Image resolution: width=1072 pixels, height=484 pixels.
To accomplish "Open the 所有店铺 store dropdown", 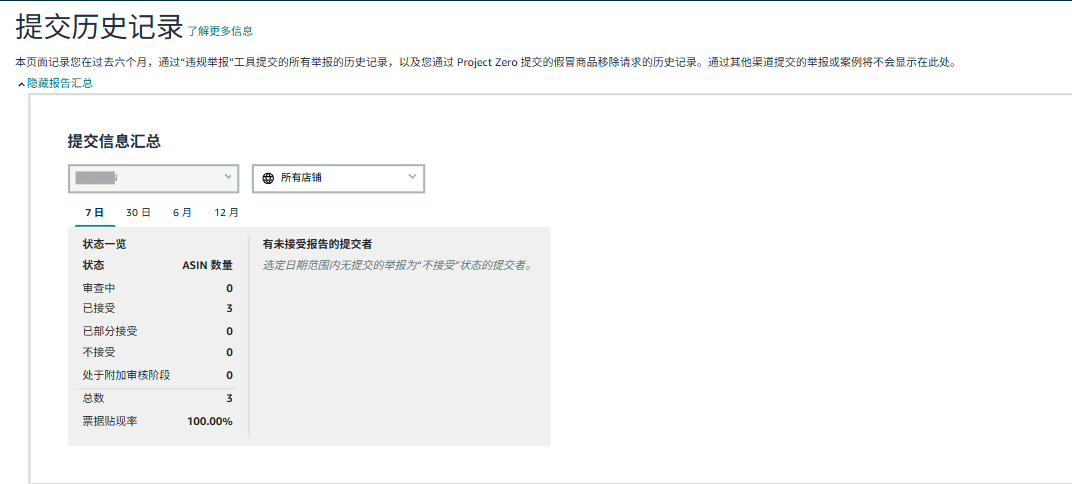I will click(338, 178).
